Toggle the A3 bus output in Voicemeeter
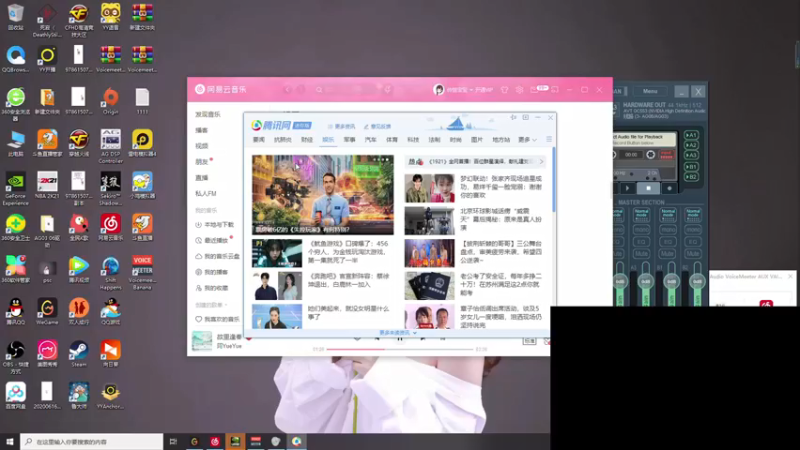Screen dimensions: 800x450 (x=691, y=156)
